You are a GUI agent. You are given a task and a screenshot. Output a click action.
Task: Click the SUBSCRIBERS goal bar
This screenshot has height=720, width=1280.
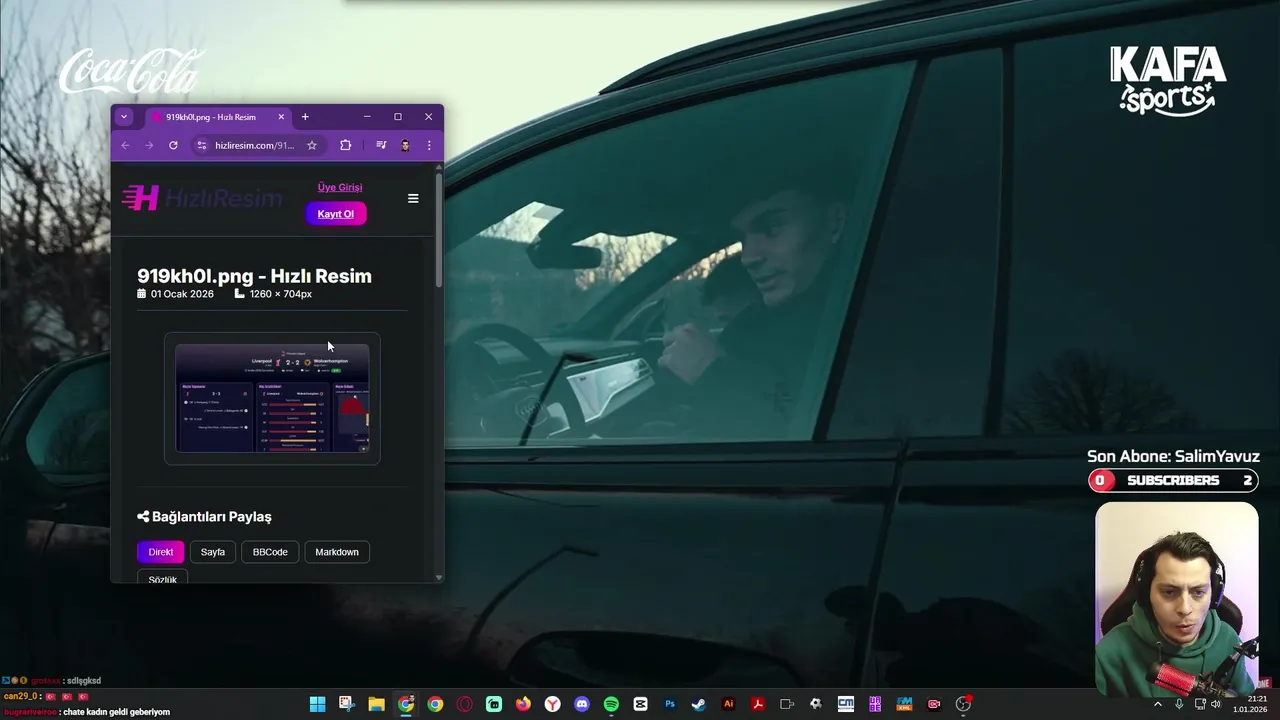tap(1173, 480)
